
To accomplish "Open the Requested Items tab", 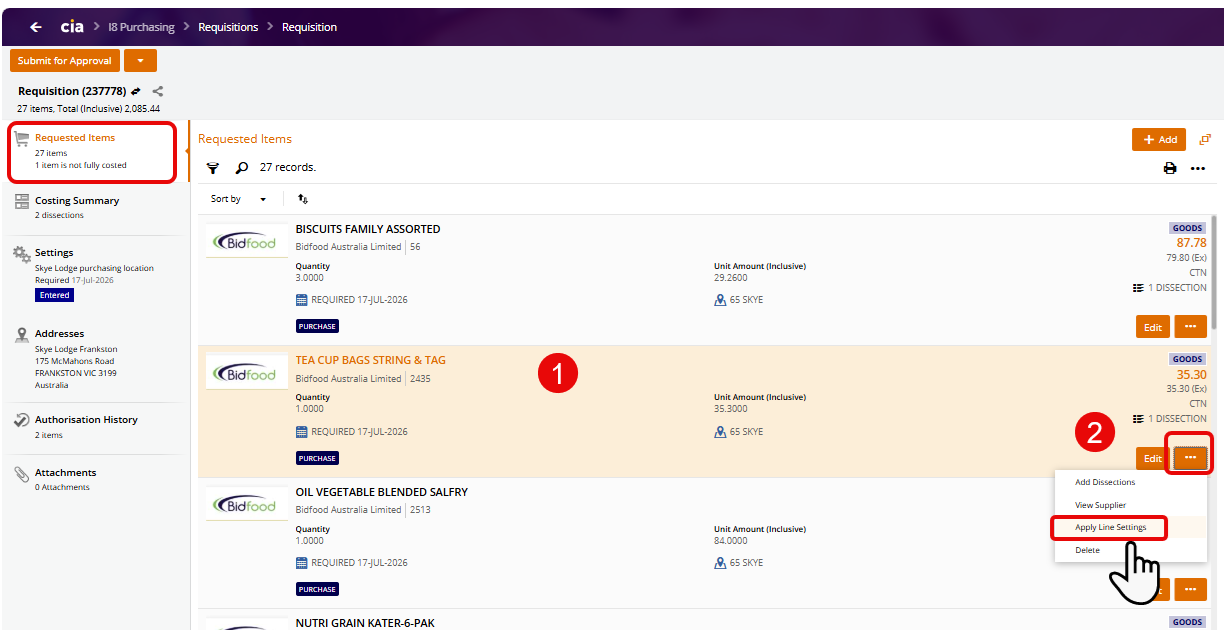I will click(93, 151).
